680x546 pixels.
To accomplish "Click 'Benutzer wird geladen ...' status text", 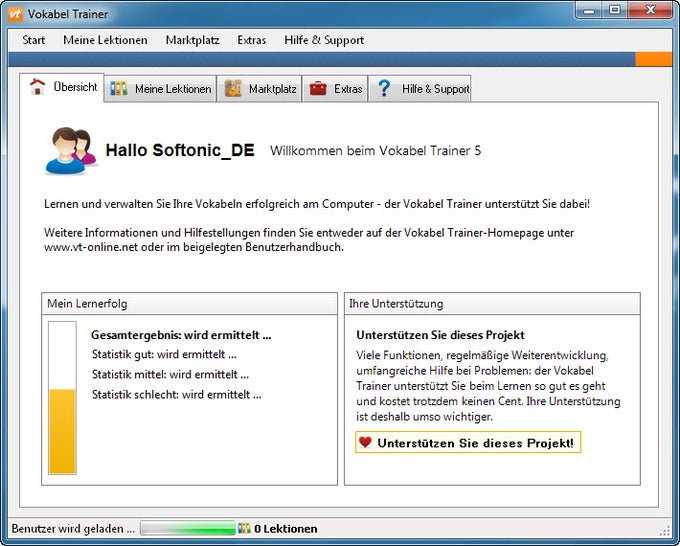I will tap(73, 529).
